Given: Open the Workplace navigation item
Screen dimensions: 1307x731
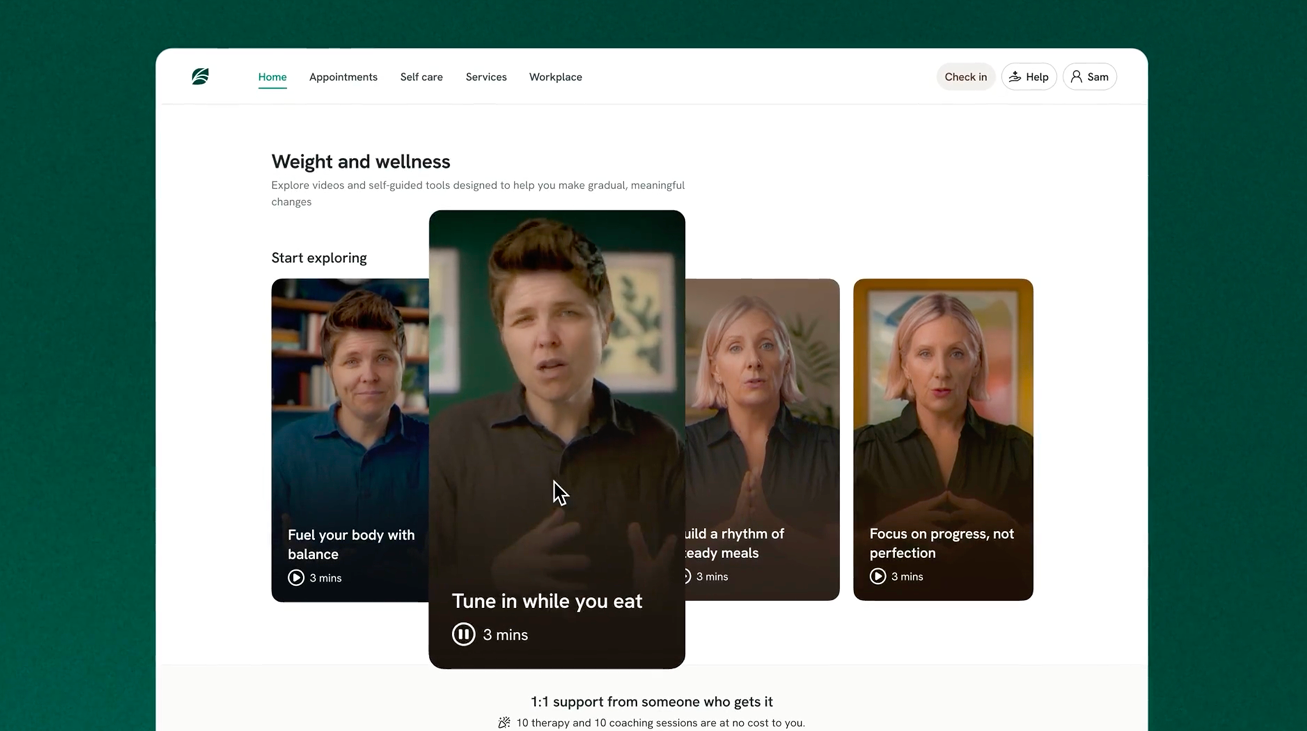Looking at the screenshot, I should 555,77.
